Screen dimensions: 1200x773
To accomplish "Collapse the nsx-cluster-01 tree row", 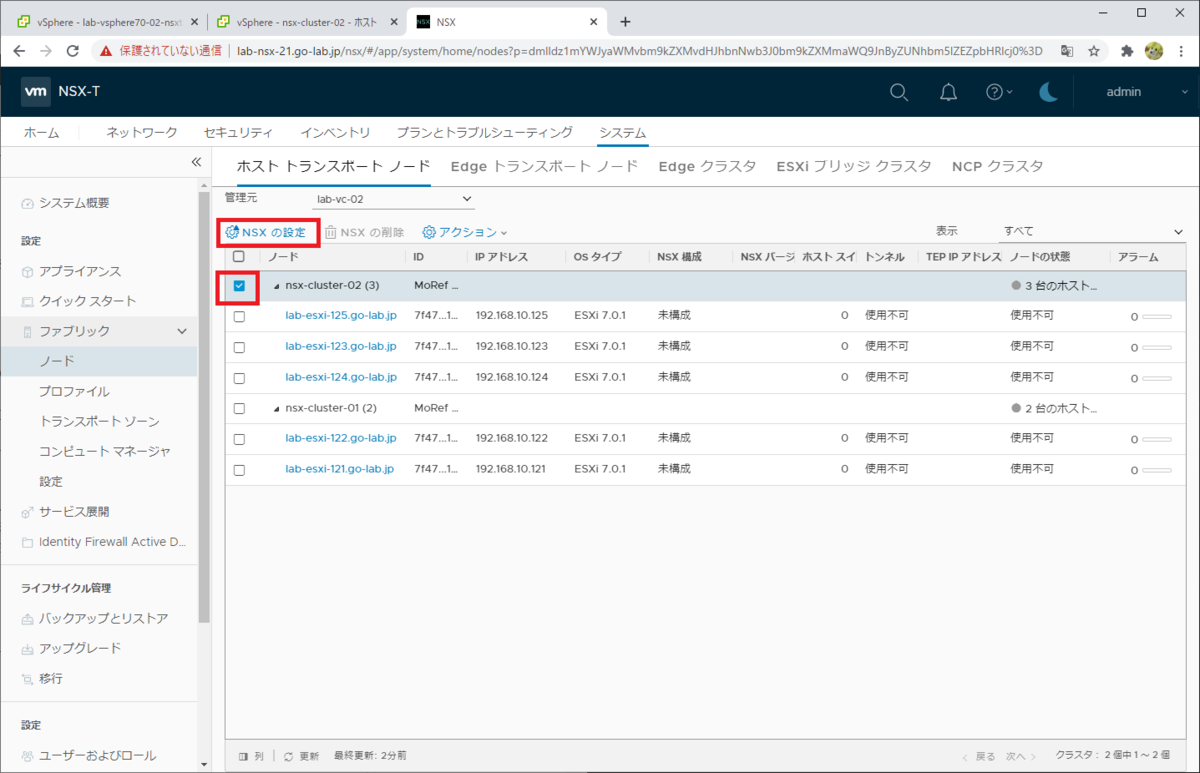I will (x=277, y=408).
